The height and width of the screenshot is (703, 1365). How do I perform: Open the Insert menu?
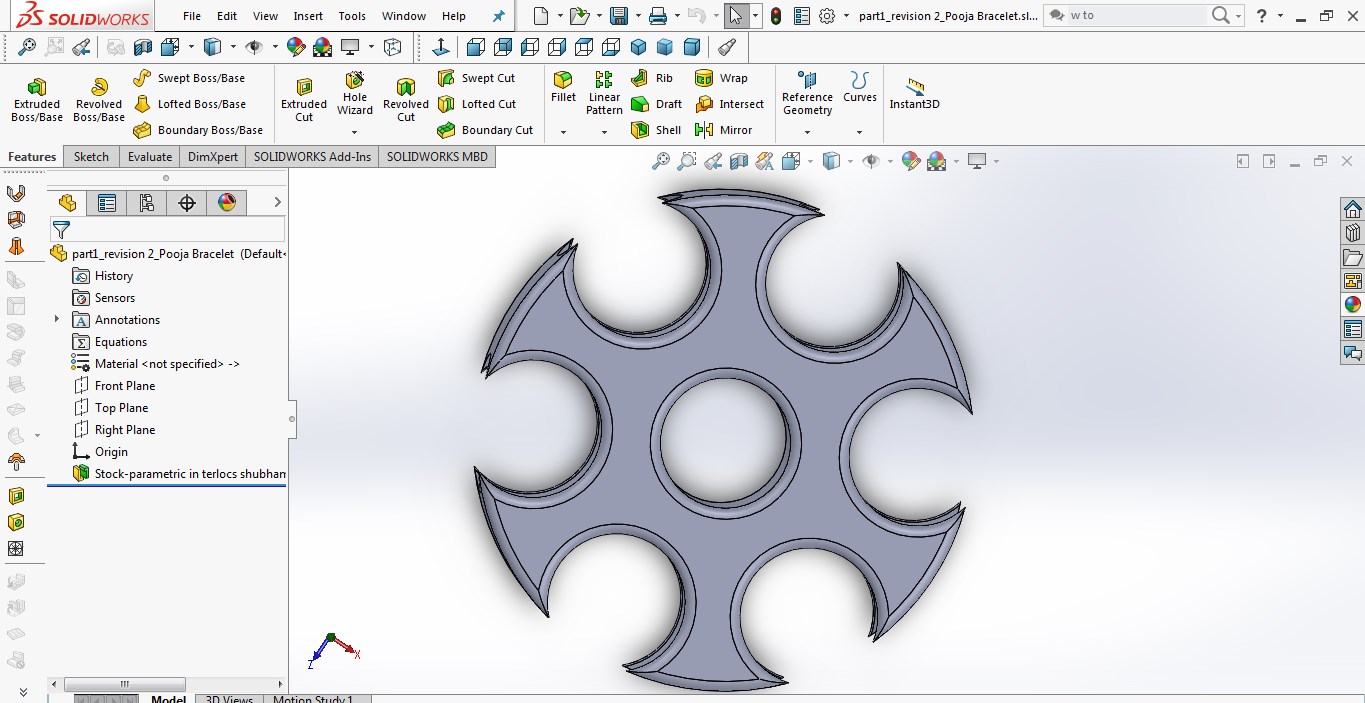pyautogui.click(x=308, y=16)
